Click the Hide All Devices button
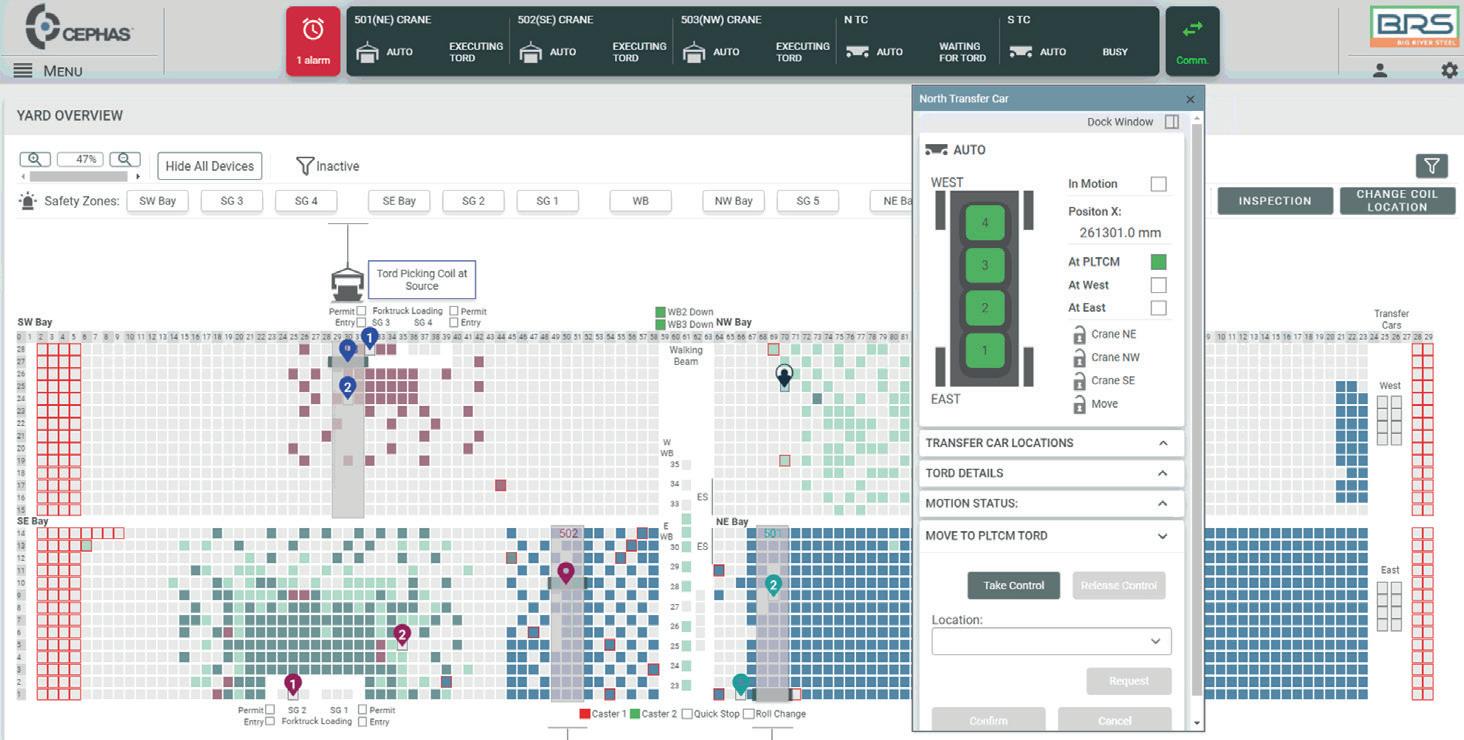The width and height of the screenshot is (1464, 740). pyautogui.click(x=210, y=166)
